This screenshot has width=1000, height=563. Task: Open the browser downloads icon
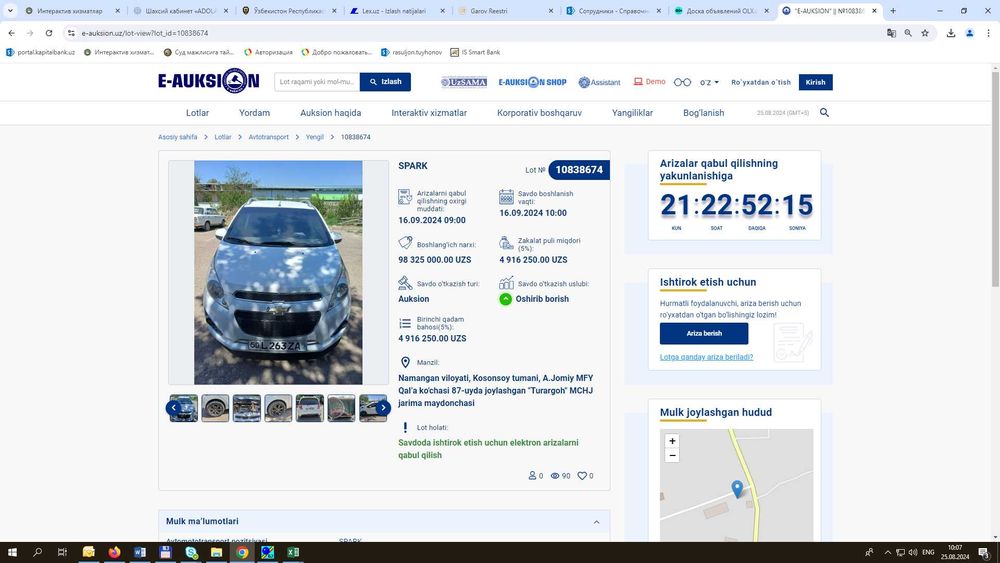(950, 33)
